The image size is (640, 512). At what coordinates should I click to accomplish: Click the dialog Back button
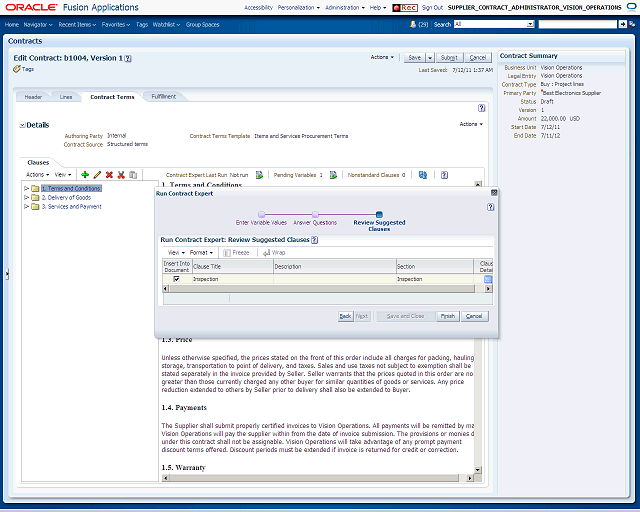[345, 316]
